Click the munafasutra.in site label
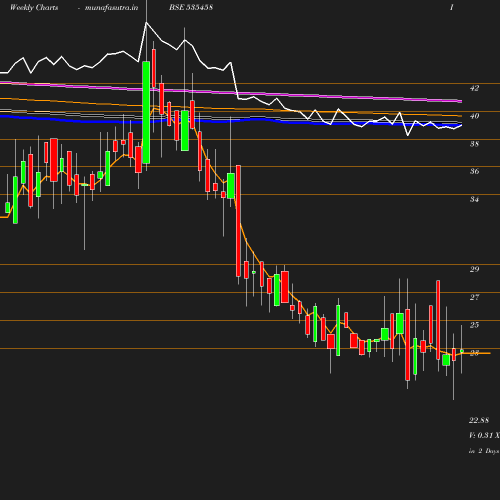 click(111, 8)
